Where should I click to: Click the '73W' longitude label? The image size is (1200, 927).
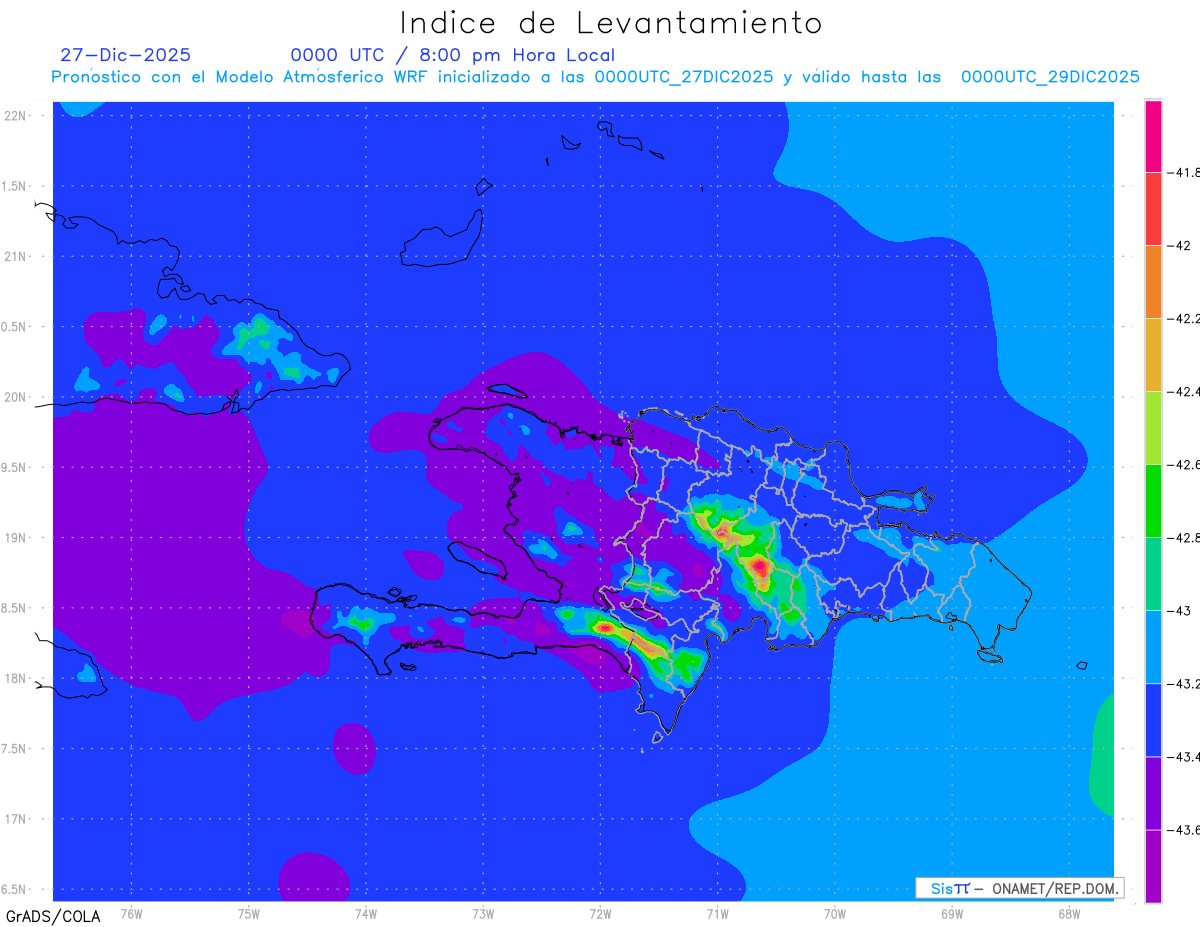483,914
